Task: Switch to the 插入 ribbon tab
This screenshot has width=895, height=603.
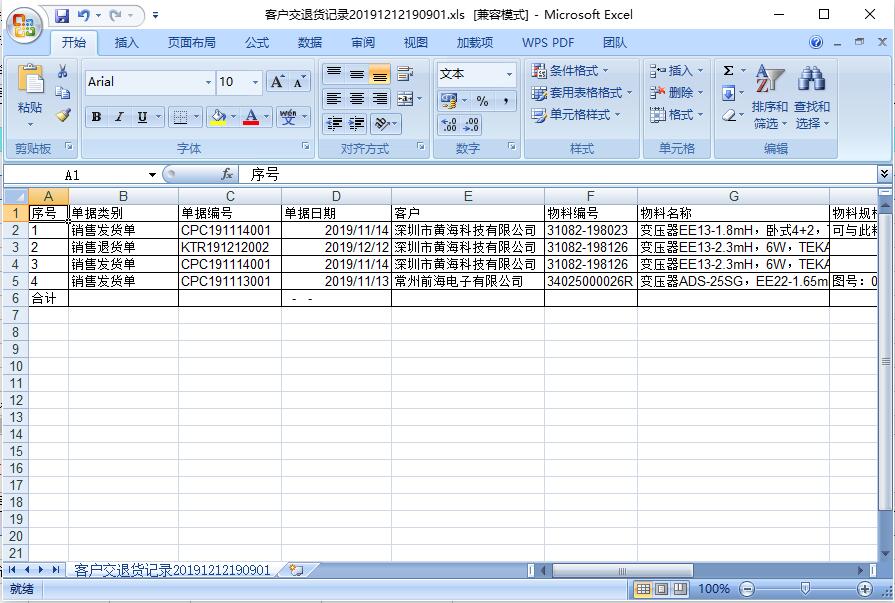Action: (x=127, y=43)
